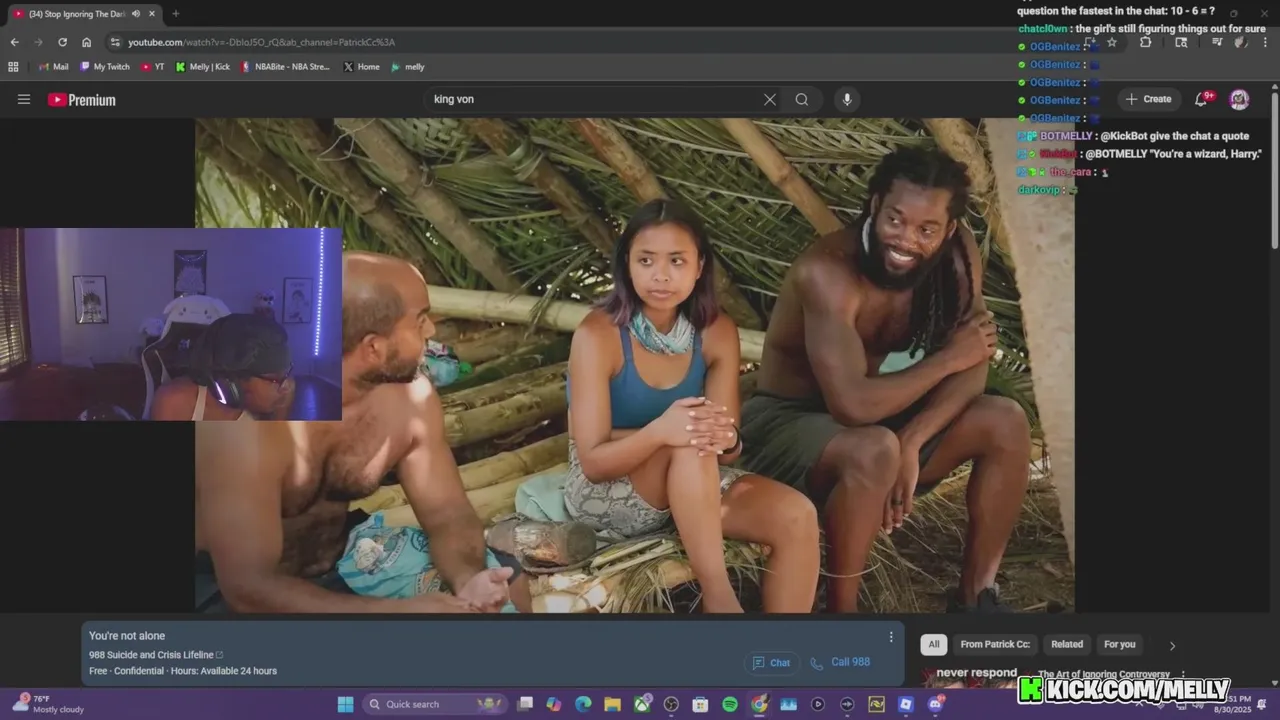
Task: Select the All filter chip
Action: [x=934, y=644]
